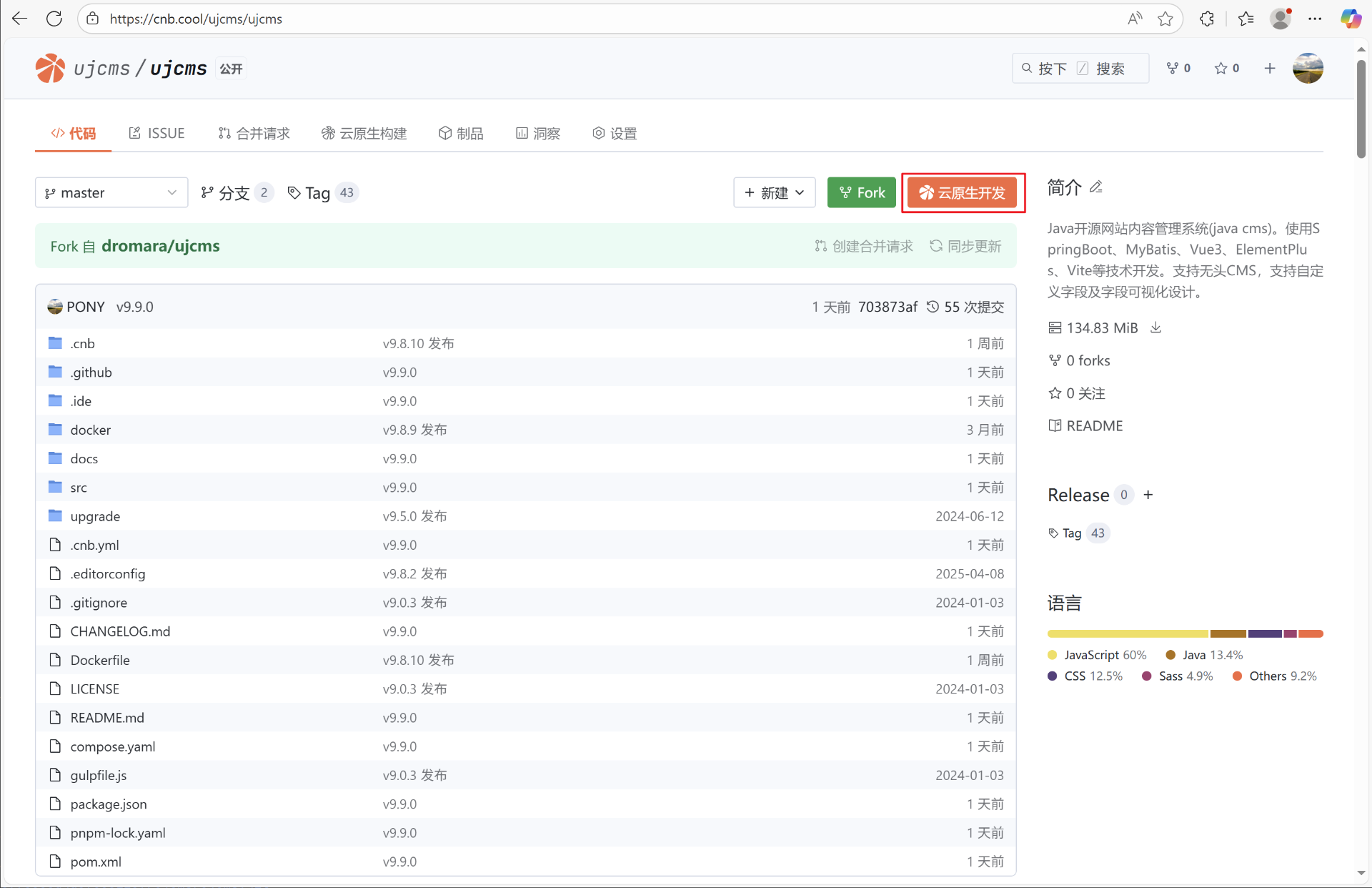
Task: Open browser profile avatar icon
Action: tap(1281, 19)
